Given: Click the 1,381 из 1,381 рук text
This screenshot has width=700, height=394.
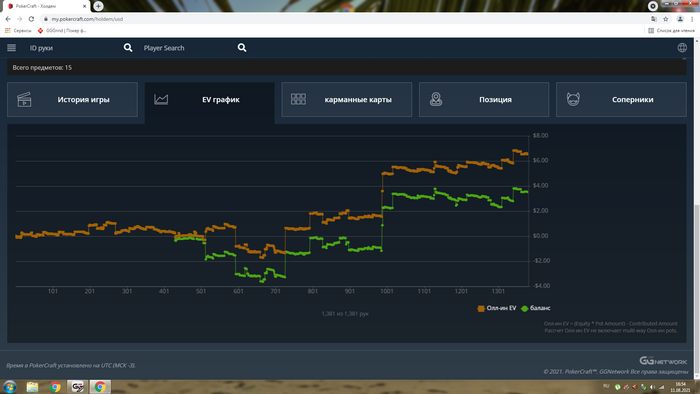Looking at the screenshot, I should (345, 314).
